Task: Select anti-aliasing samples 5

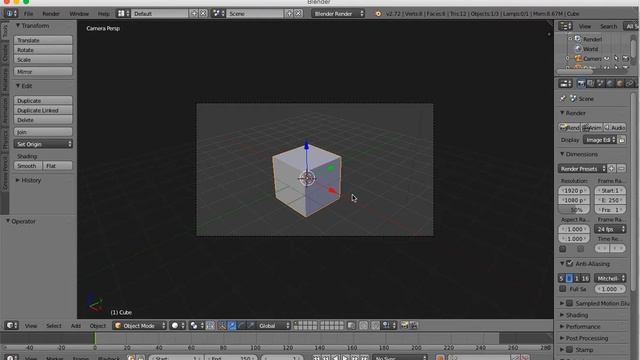Action: coord(562,278)
